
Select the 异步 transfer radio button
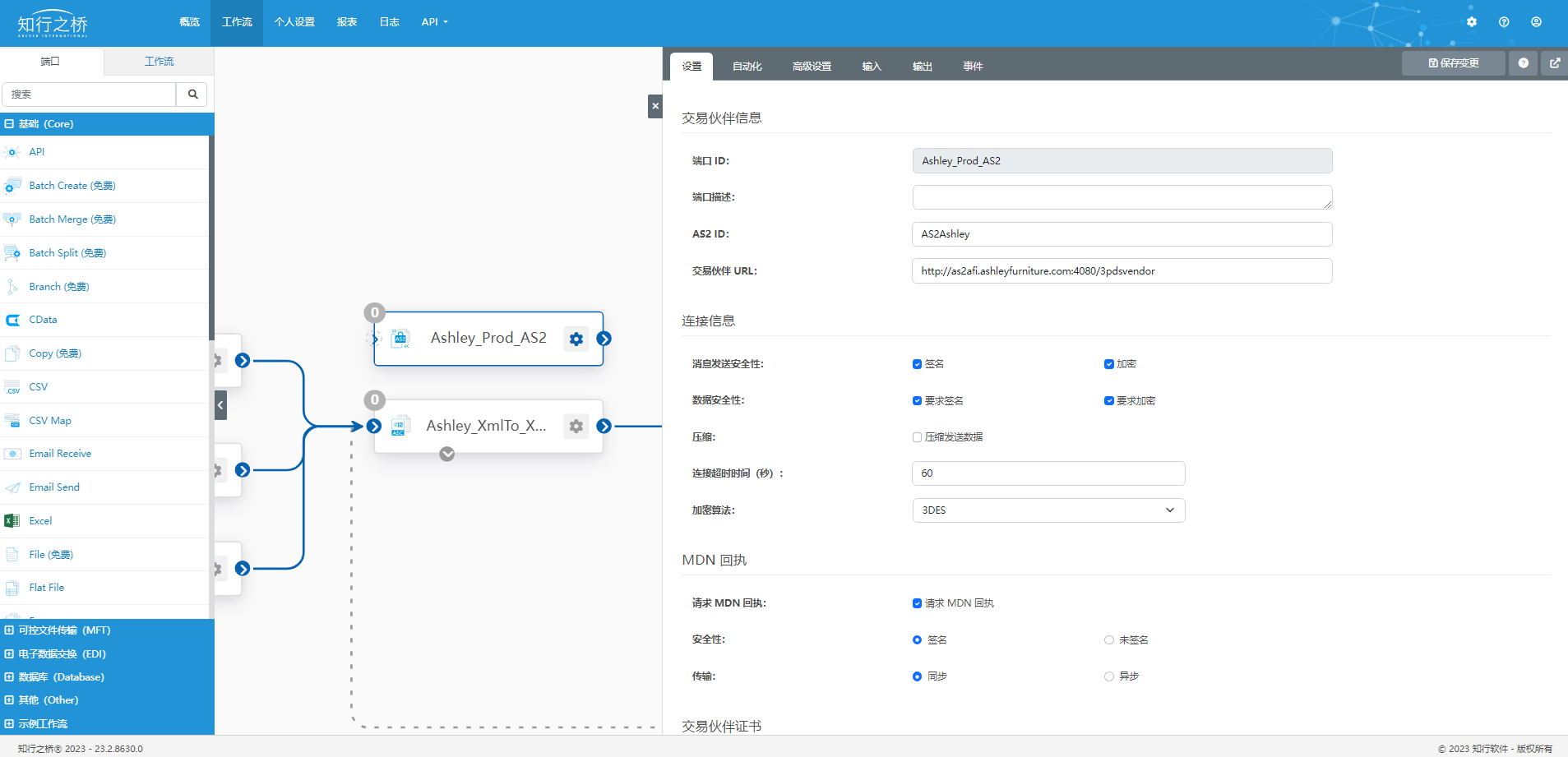click(x=1109, y=676)
